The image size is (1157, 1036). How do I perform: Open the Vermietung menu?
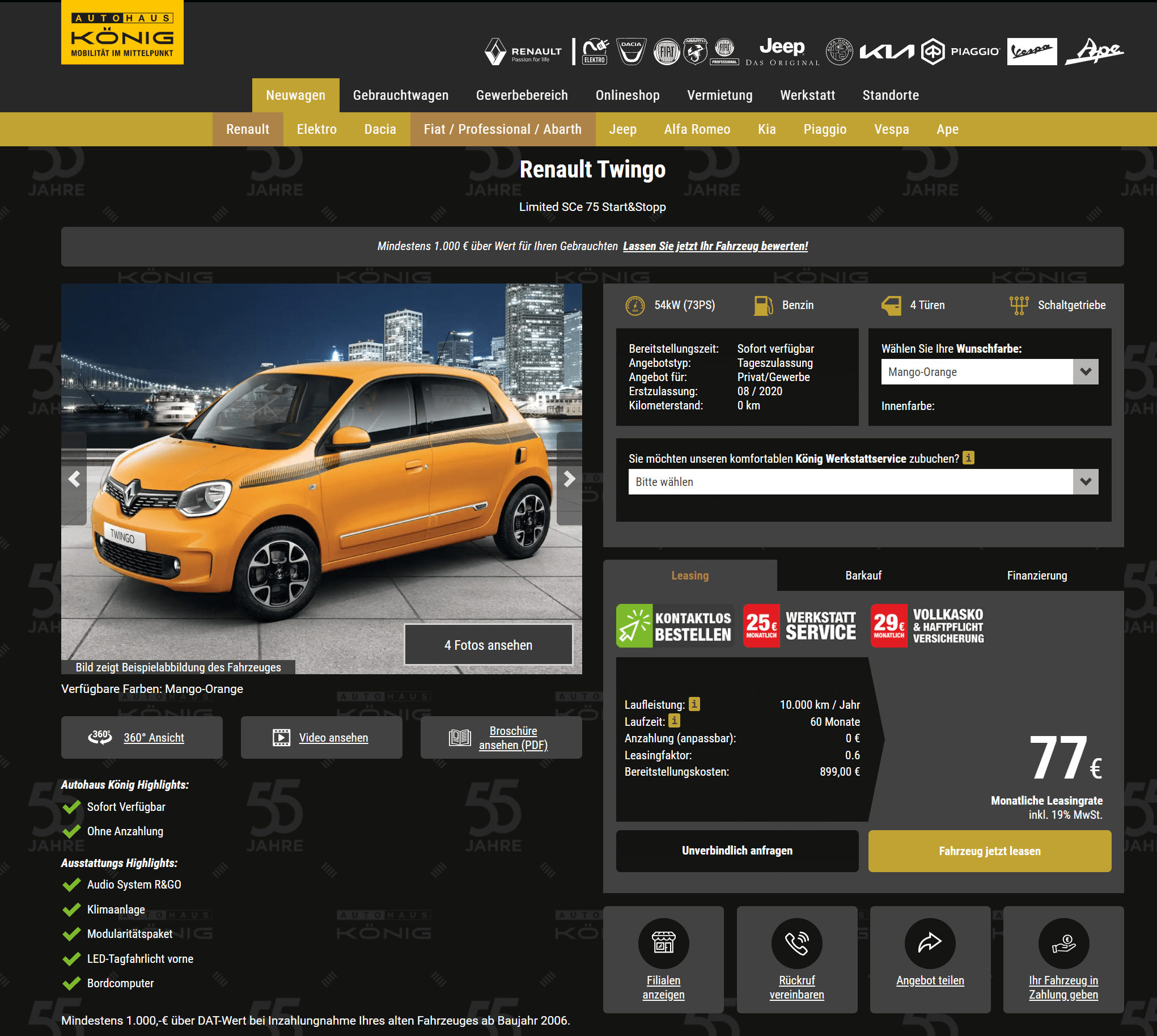pos(720,95)
